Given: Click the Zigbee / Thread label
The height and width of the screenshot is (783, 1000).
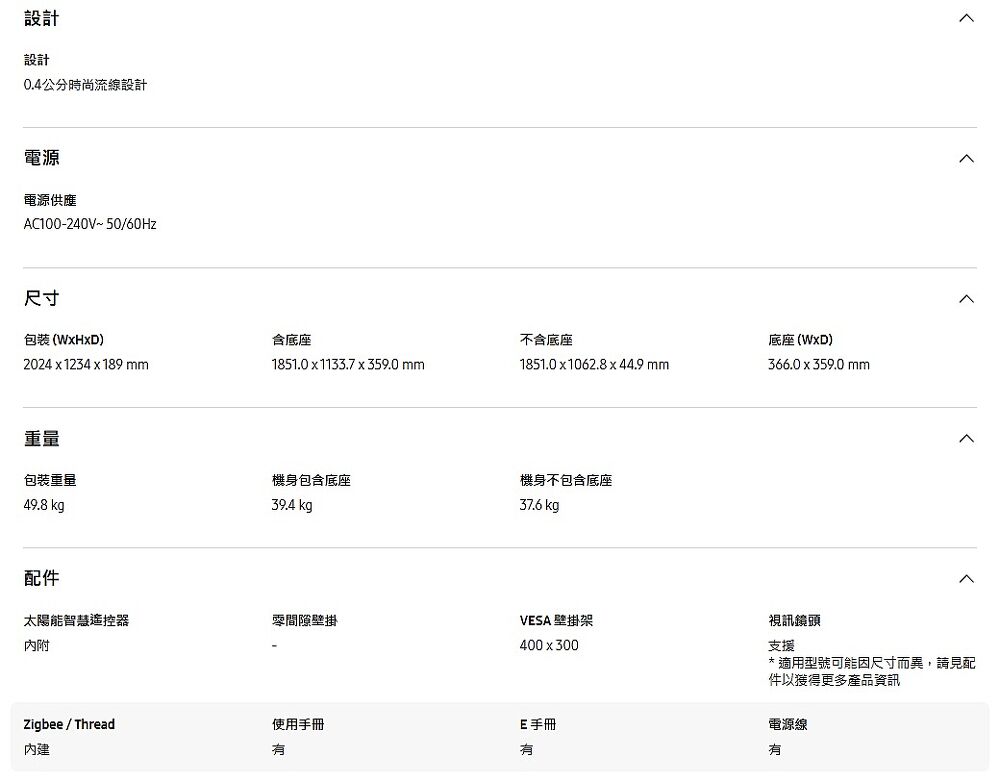Looking at the screenshot, I should point(70,724).
